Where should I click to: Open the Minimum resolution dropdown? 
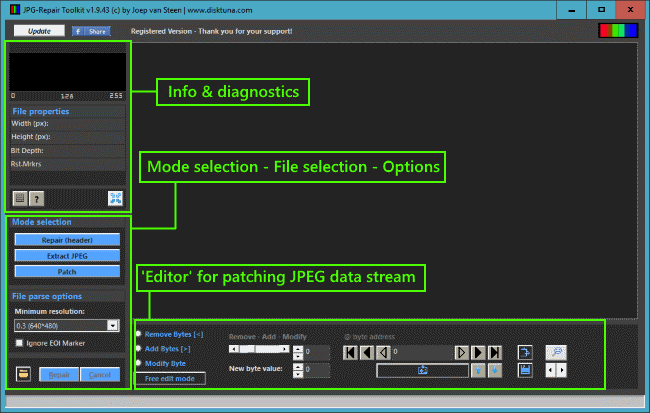click(x=114, y=325)
